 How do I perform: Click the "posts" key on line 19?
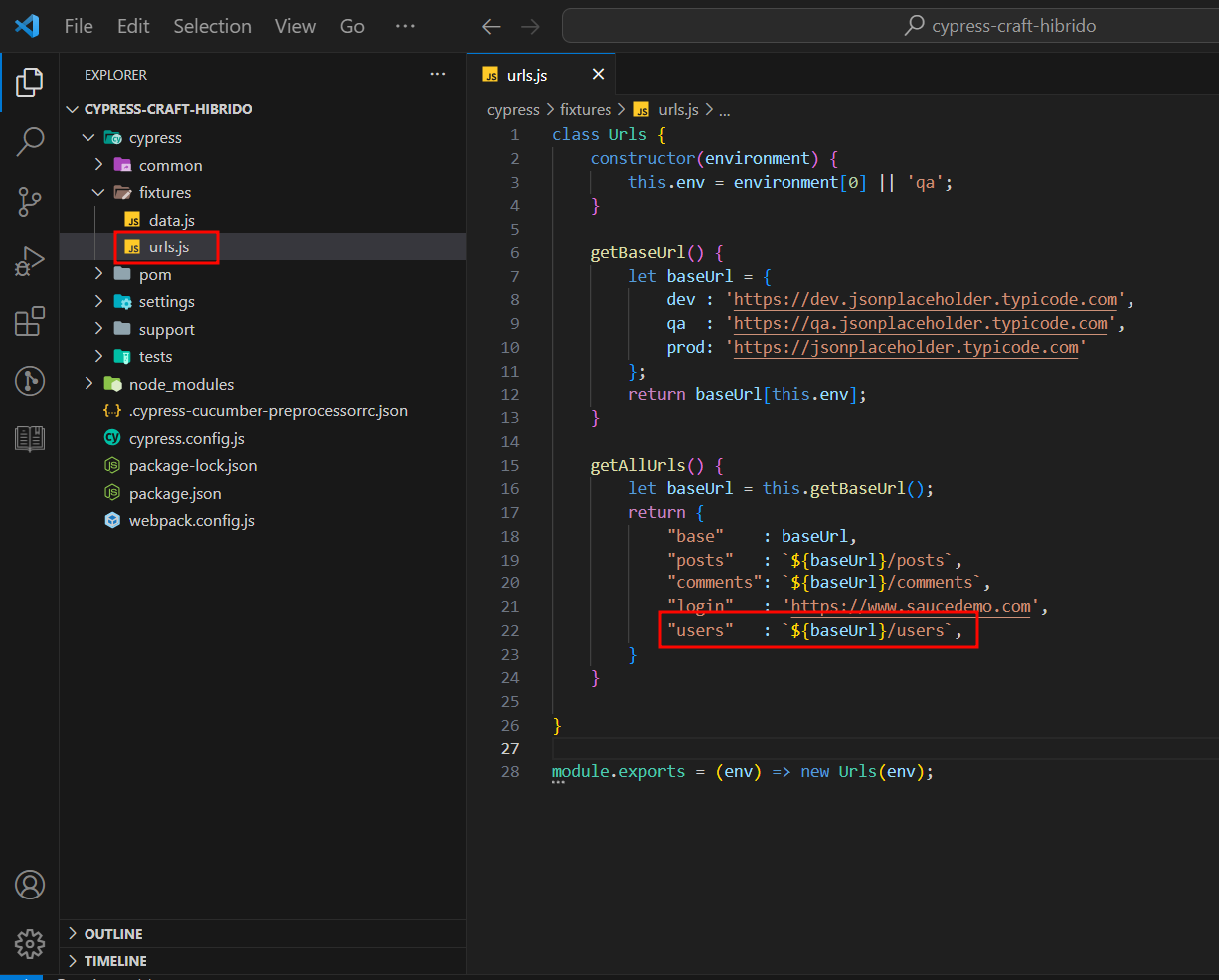[x=700, y=561]
